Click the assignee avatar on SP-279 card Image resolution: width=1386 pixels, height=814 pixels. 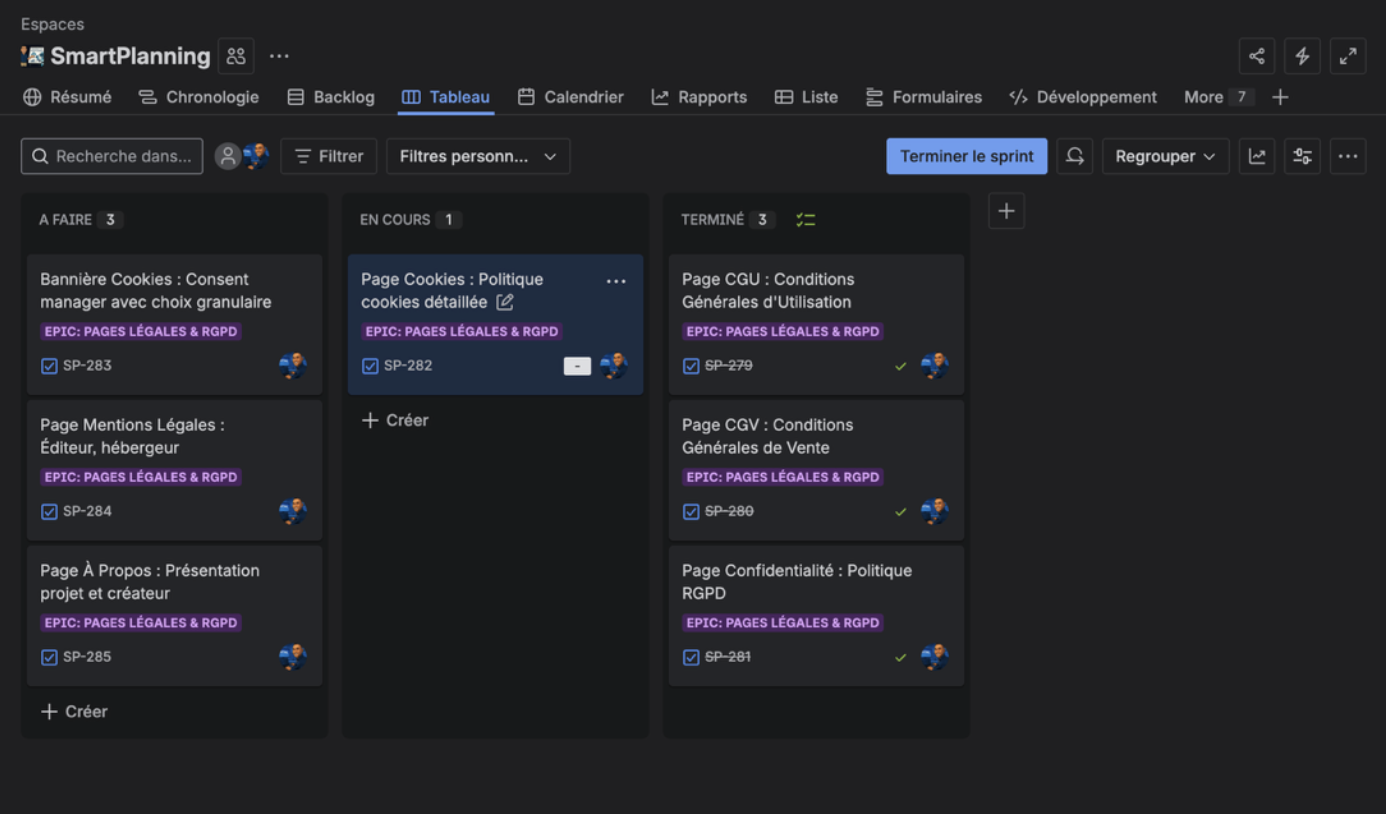(935, 366)
